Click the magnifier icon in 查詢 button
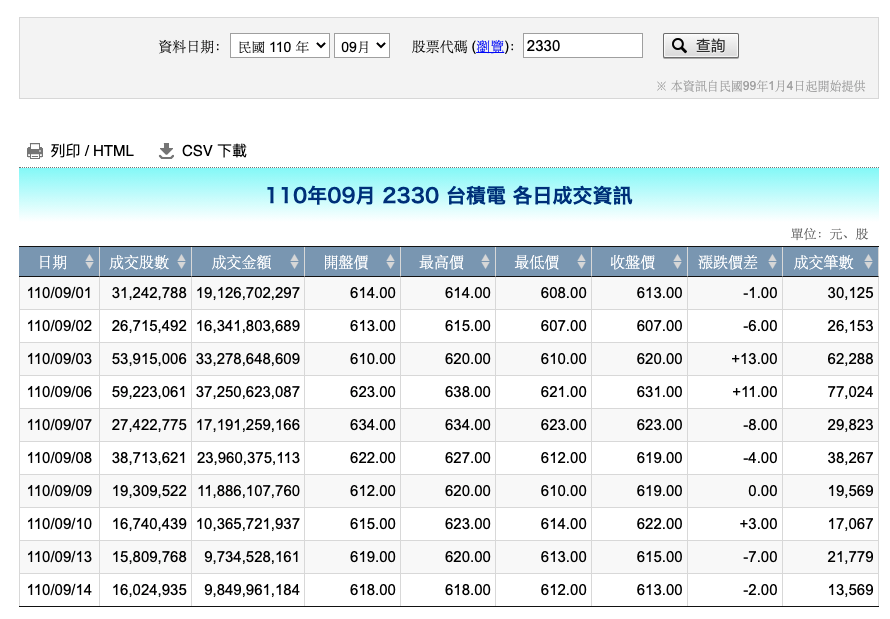The width and height of the screenshot is (890, 619). click(x=679, y=46)
